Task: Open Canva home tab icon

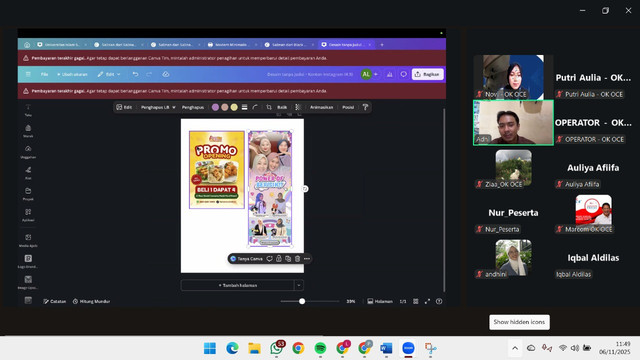Action: pyautogui.click(x=27, y=44)
